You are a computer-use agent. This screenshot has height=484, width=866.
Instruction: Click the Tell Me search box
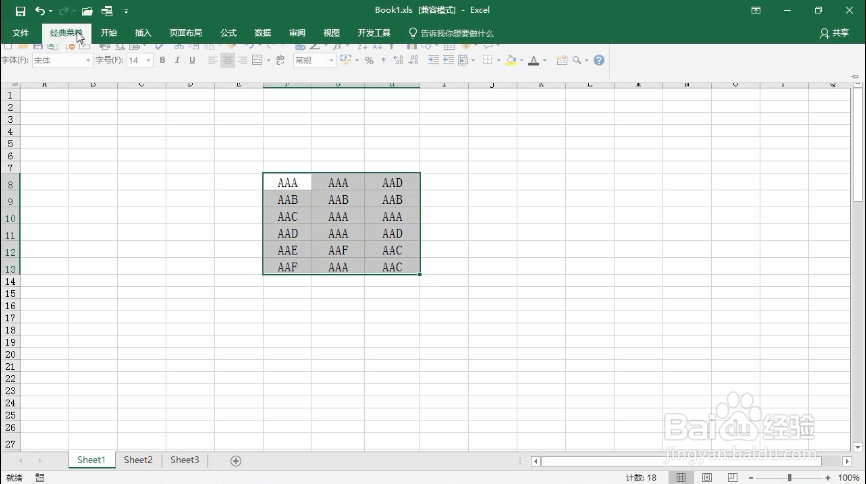[451, 33]
